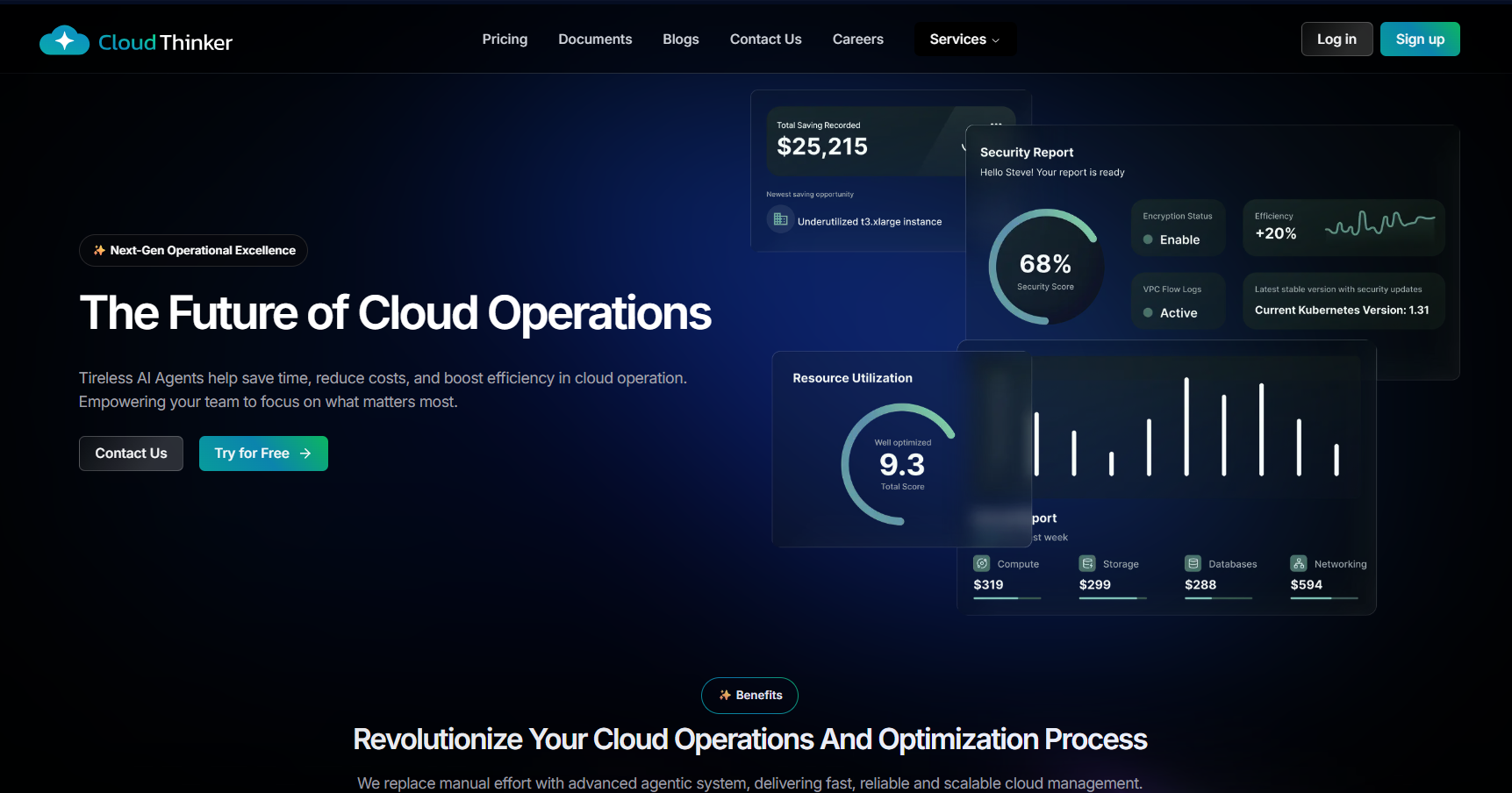Click the tallest bar in the bar chart

pyautogui.click(x=1186, y=426)
